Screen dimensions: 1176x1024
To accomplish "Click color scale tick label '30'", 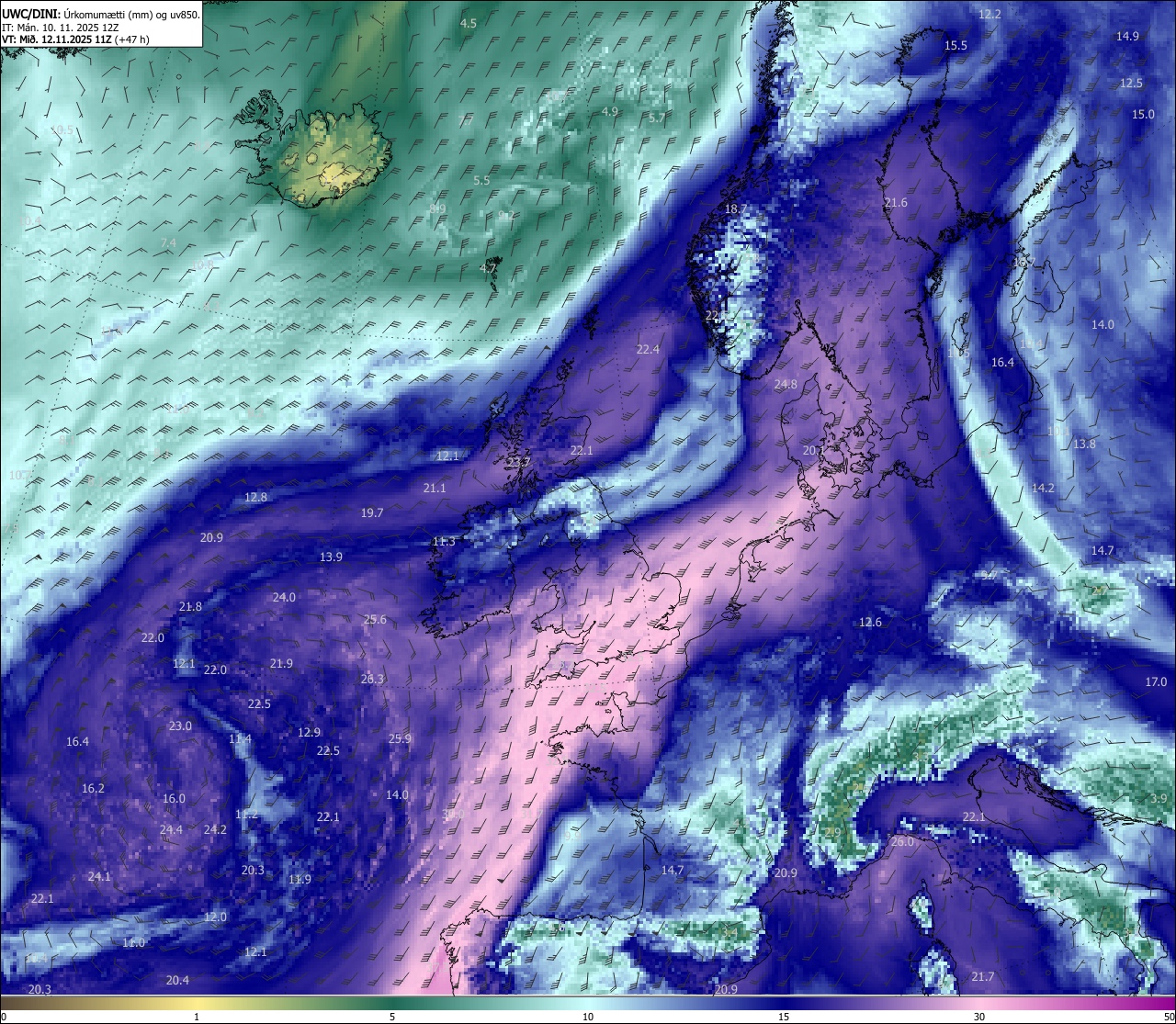I will point(979,1017).
